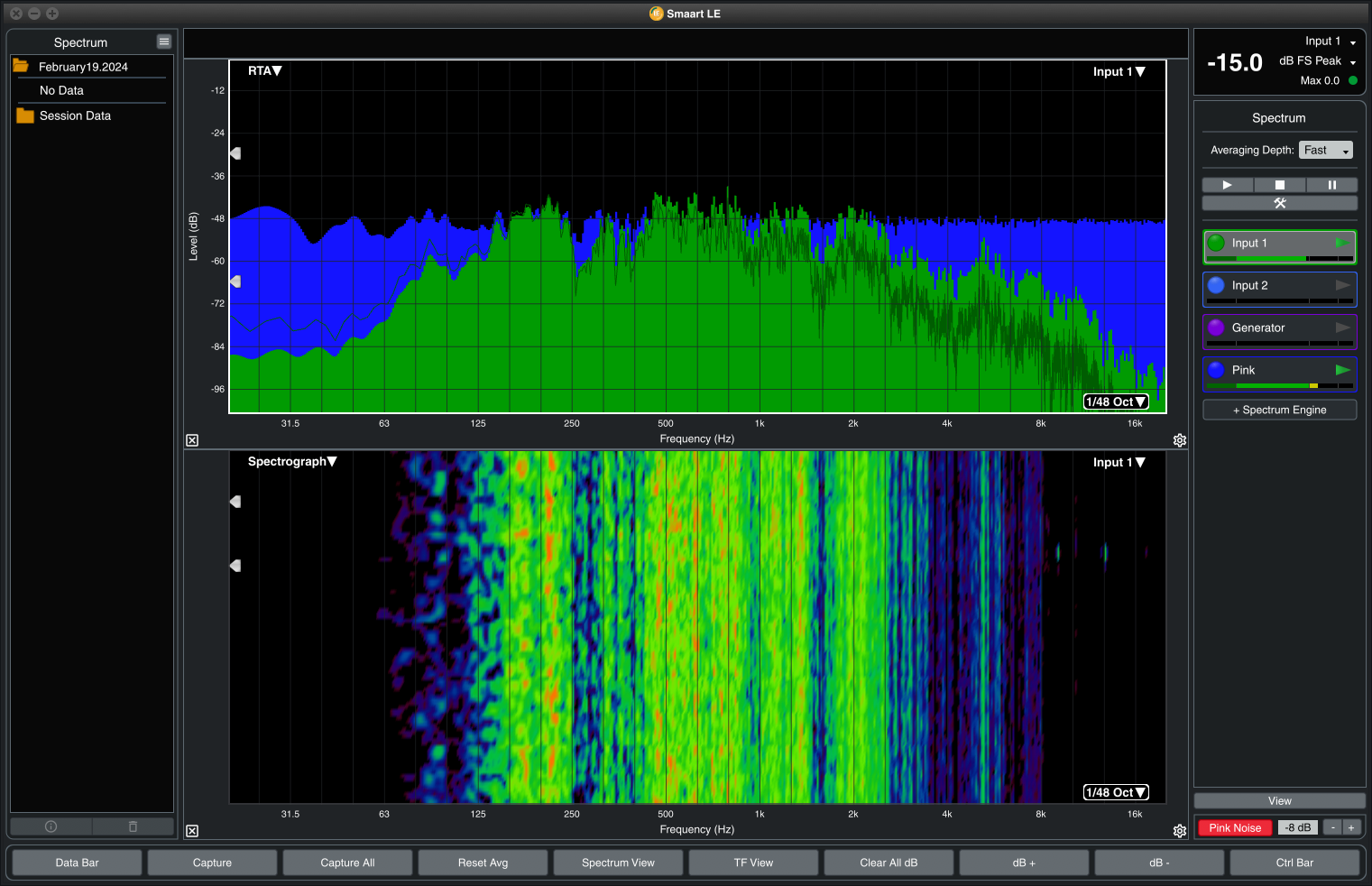Click the Capture All button
The width and height of the screenshot is (1372, 886).
tap(347, 863)
